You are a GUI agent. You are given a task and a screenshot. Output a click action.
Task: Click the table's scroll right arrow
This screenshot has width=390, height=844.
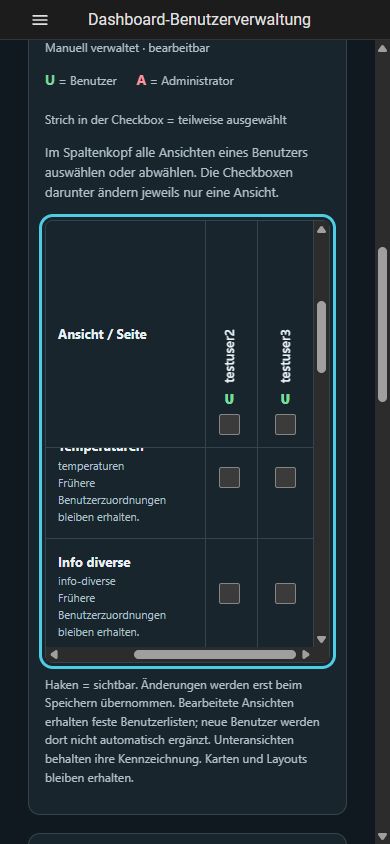tap(306, 655)
